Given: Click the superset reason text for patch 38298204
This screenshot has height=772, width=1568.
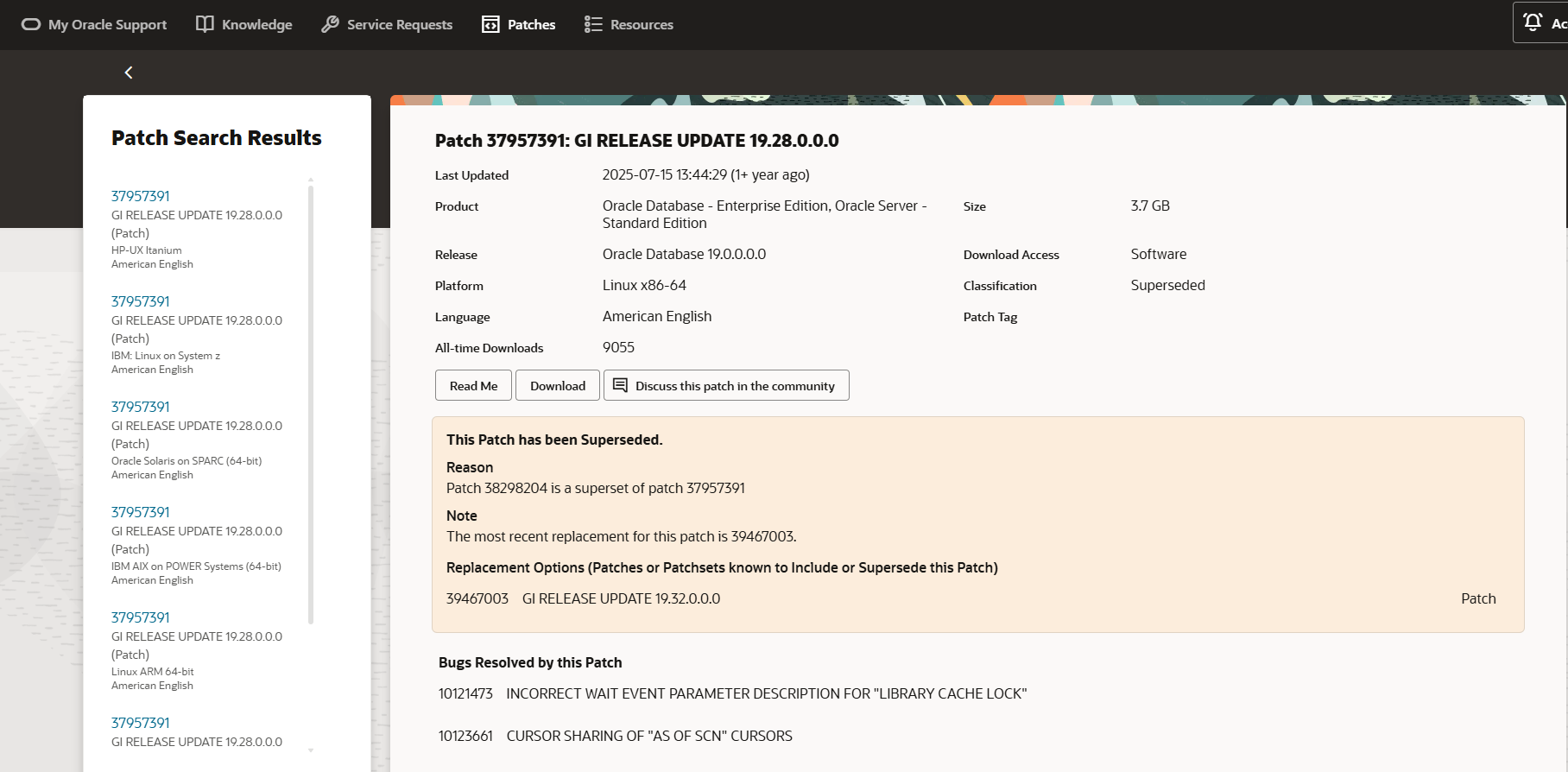Looking at the screenshot, I should 596,488.
